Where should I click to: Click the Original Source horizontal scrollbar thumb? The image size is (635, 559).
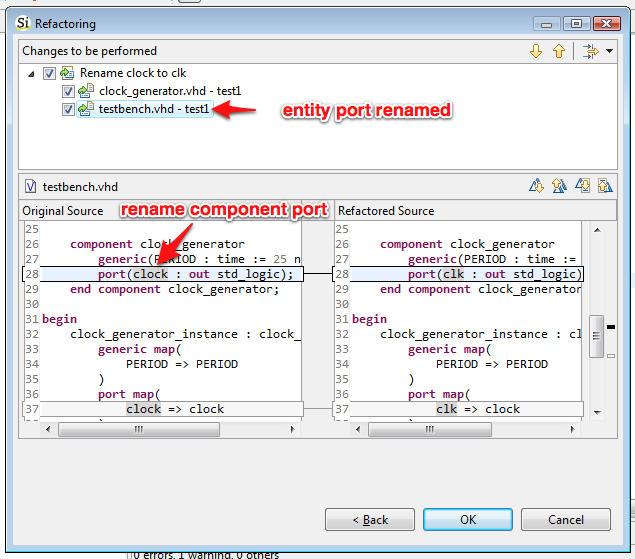(x=139, y=429)
